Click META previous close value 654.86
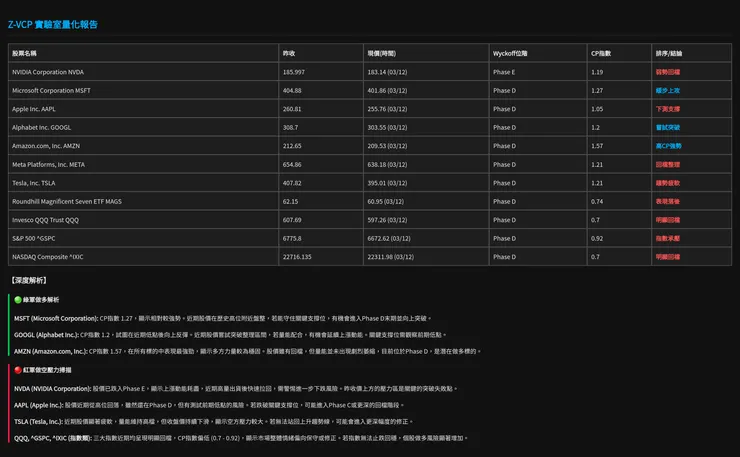The height and width of the screenshot is (457, 740). [x=292, y=165]
